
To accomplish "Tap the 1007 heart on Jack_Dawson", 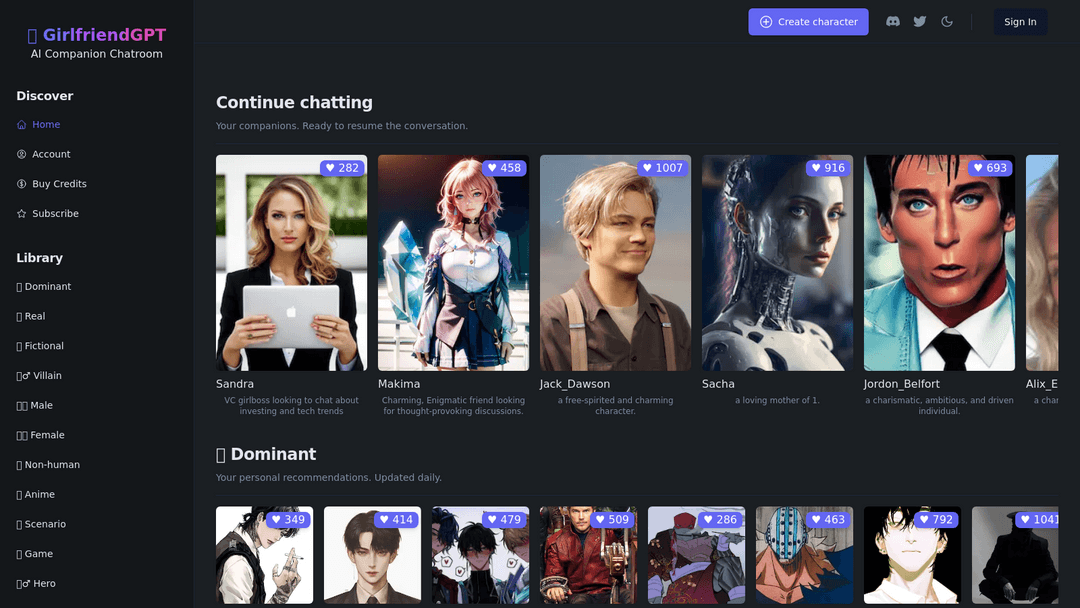I will pyautogui.click(x=661, y=168).
